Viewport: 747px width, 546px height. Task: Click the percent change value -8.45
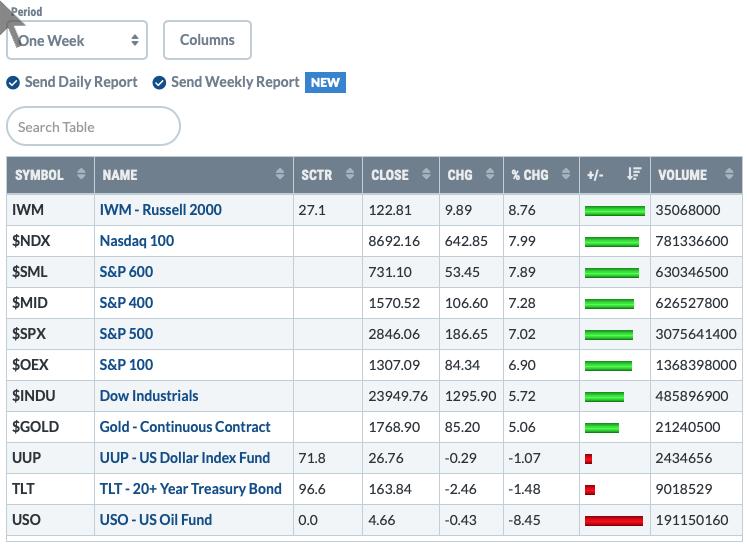(x=524, y=520)
